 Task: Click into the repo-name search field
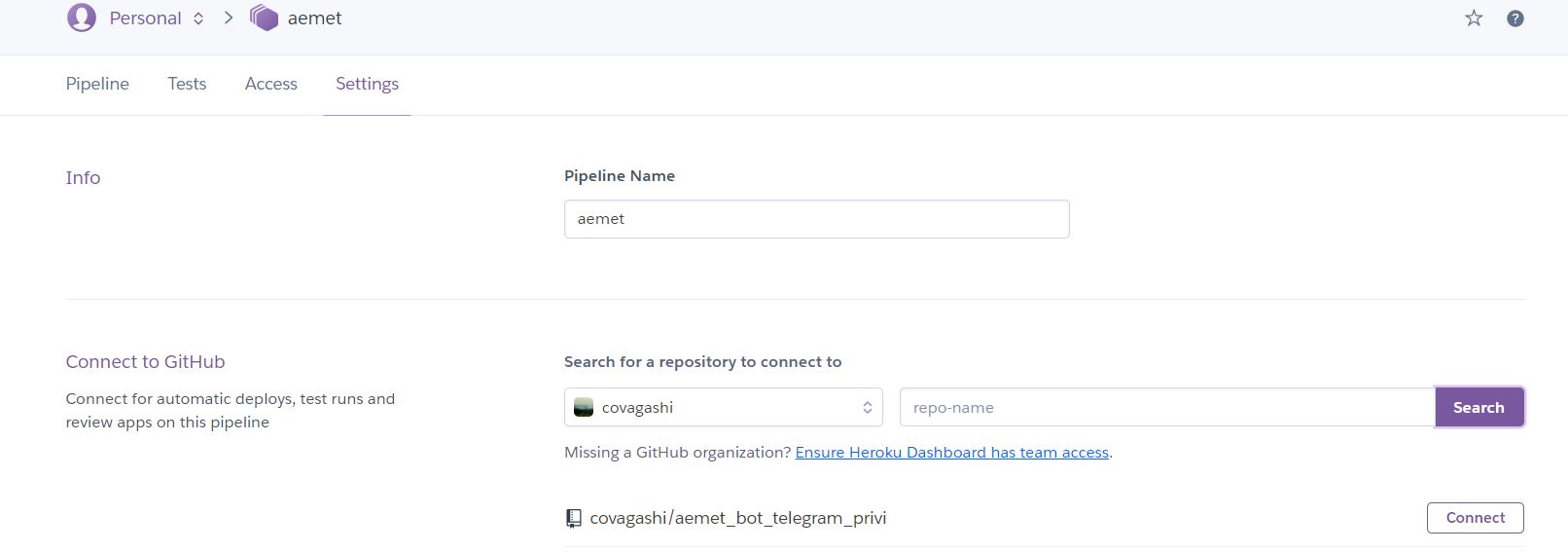(x=1167, y=407)
